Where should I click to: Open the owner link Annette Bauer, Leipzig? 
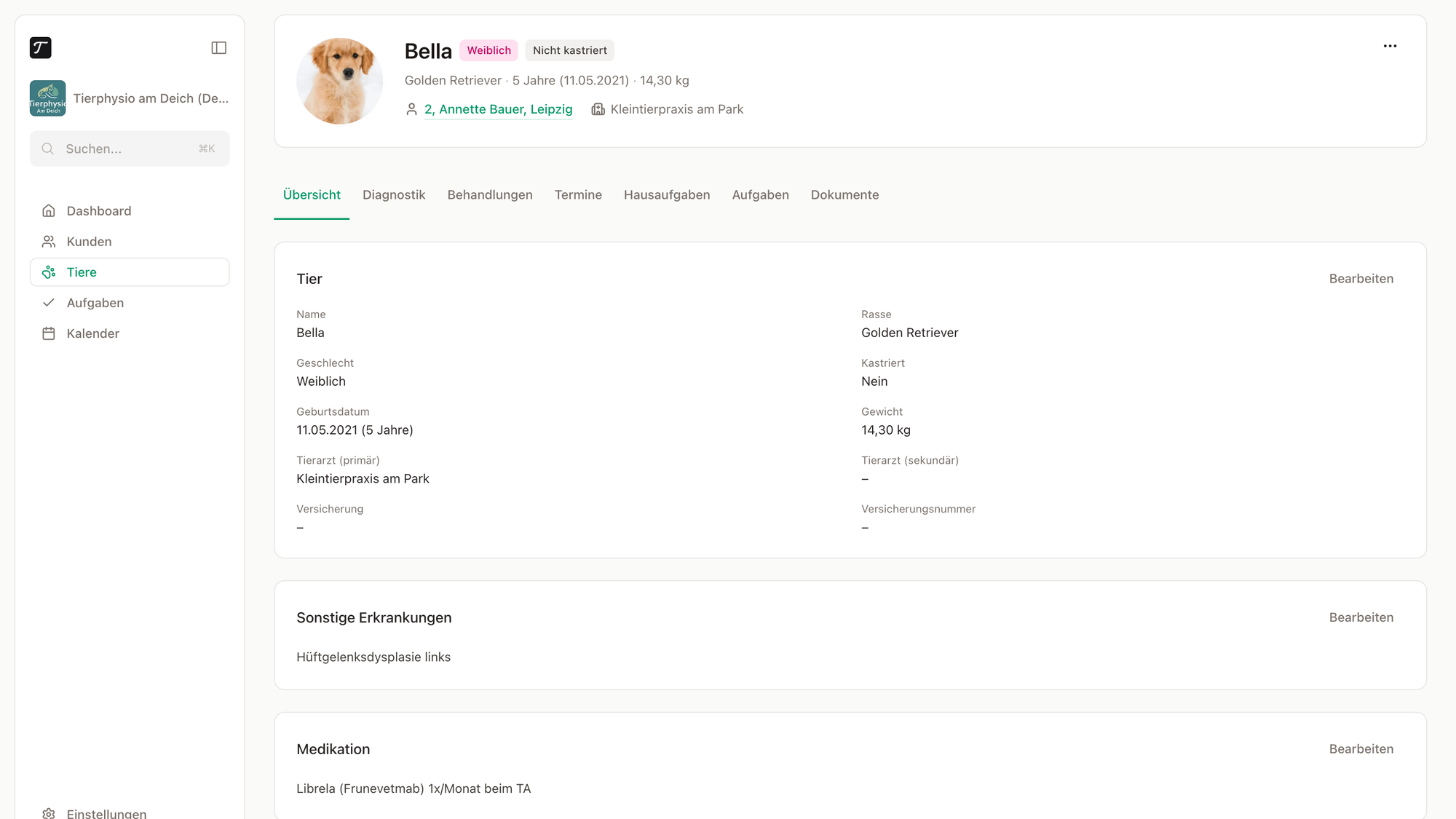coord(499,109)
